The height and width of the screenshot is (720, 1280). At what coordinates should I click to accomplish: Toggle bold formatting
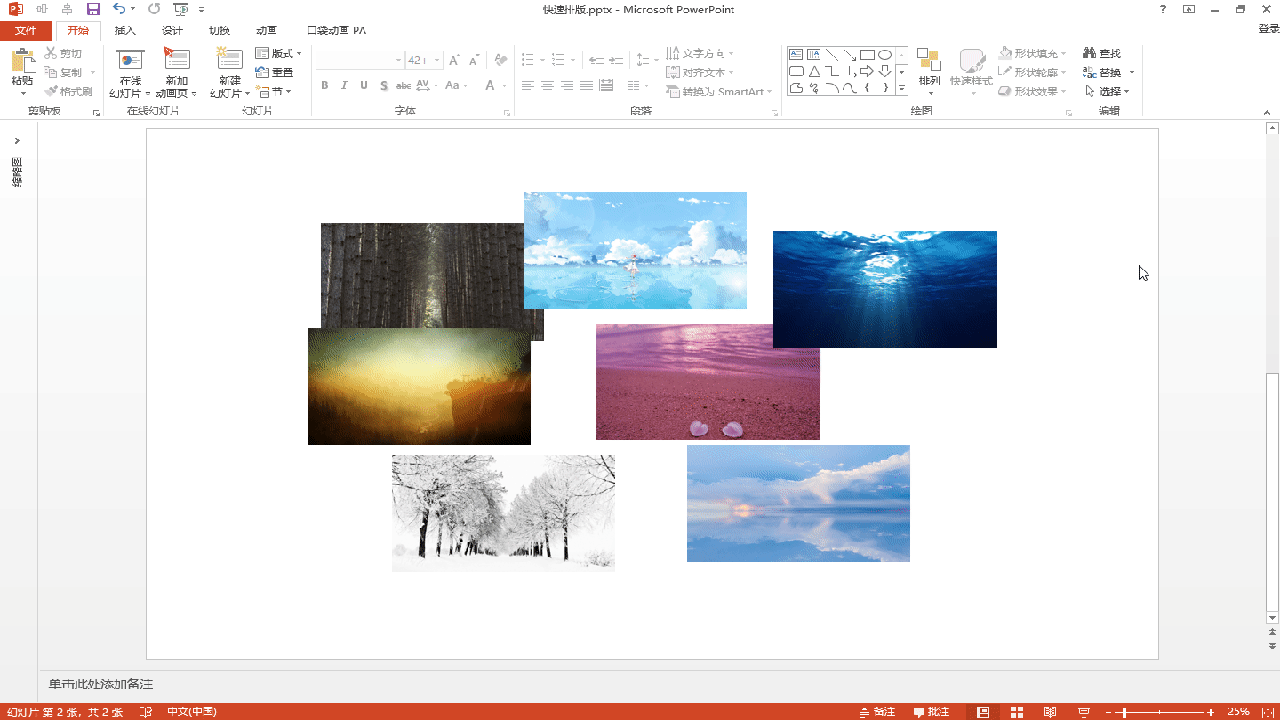coord(325,86)
